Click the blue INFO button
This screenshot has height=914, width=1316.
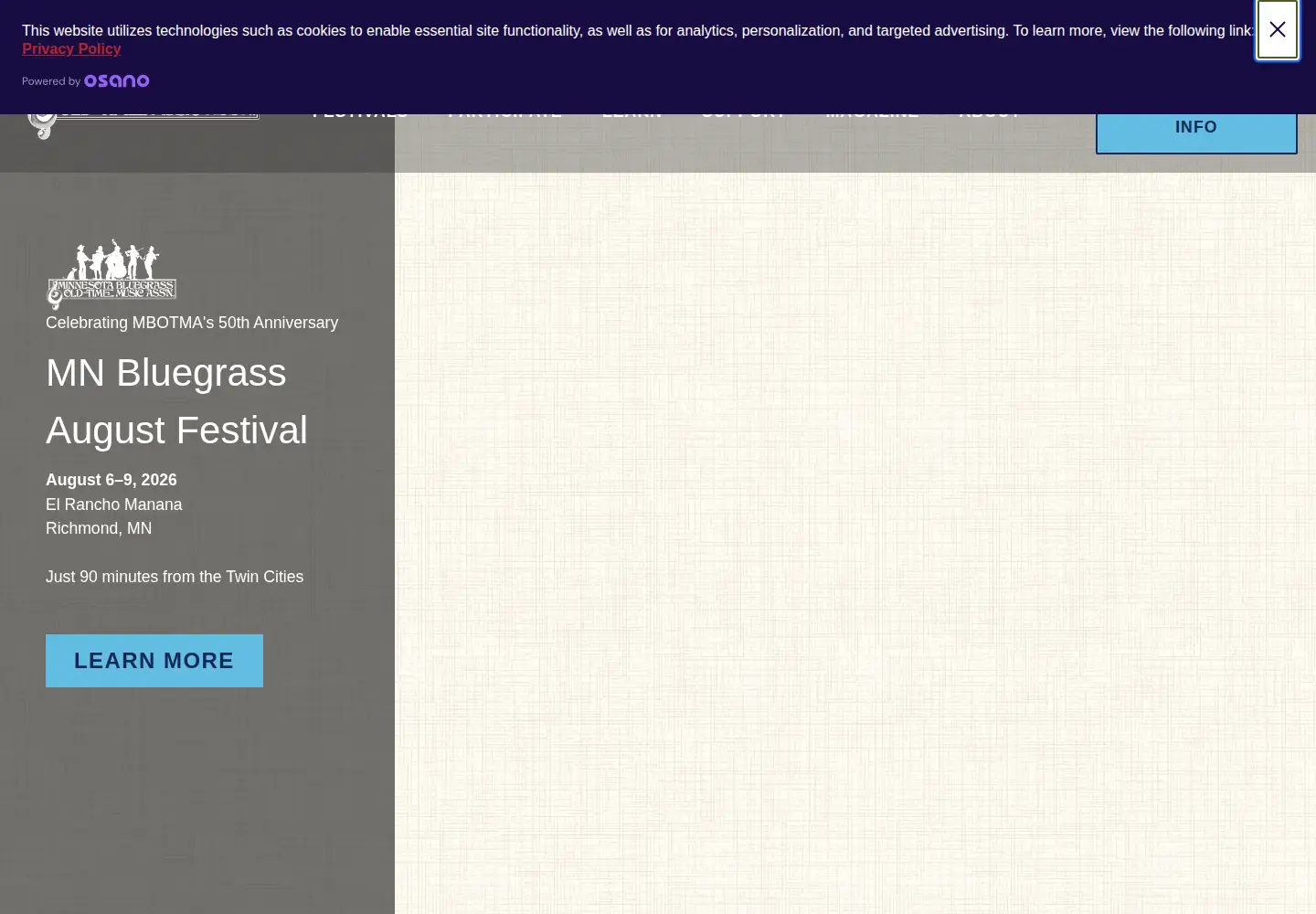pyautogui.click(x=1196, y=128)
